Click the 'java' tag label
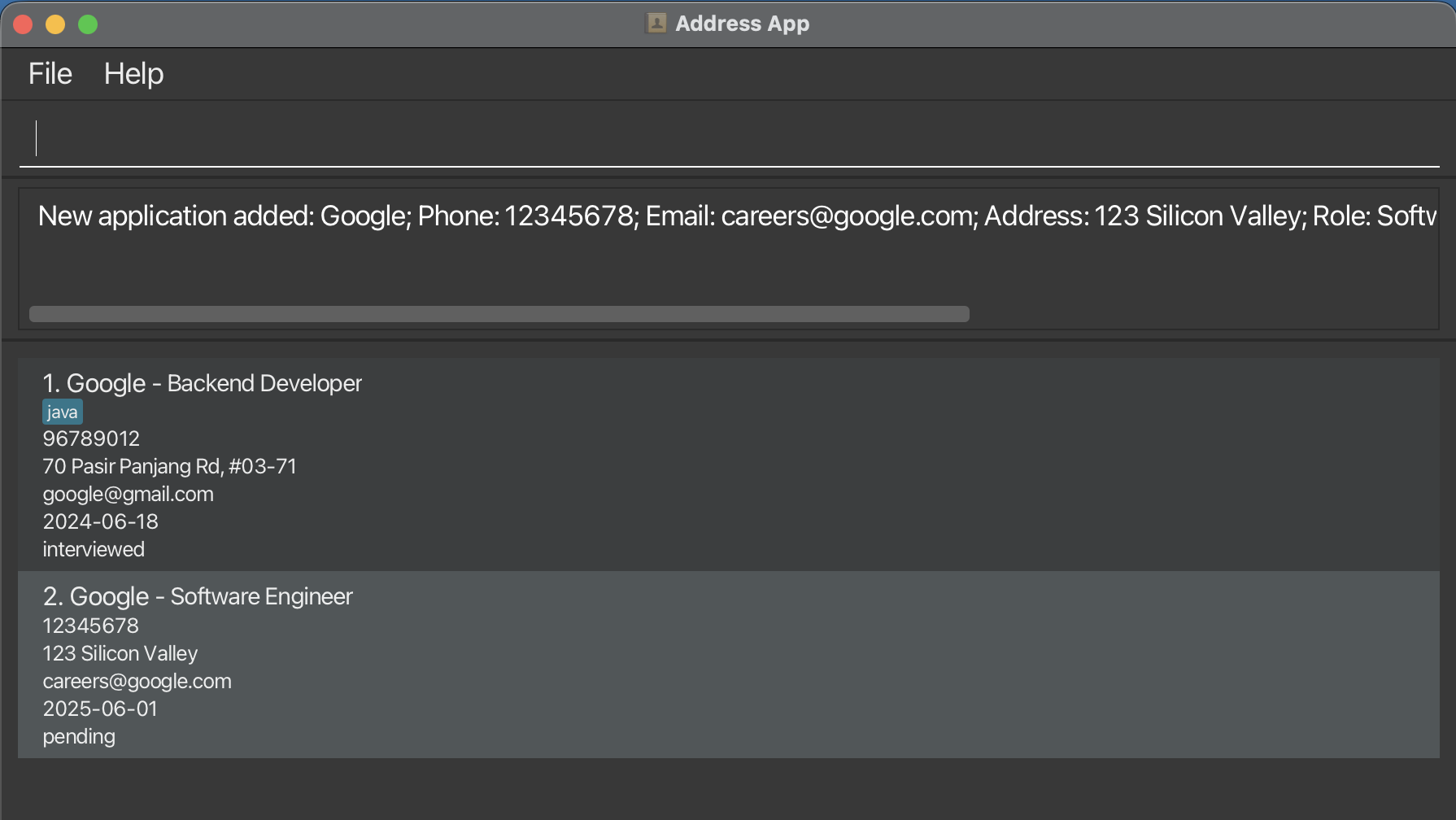The image size is (1456, 820). point(63,412)
